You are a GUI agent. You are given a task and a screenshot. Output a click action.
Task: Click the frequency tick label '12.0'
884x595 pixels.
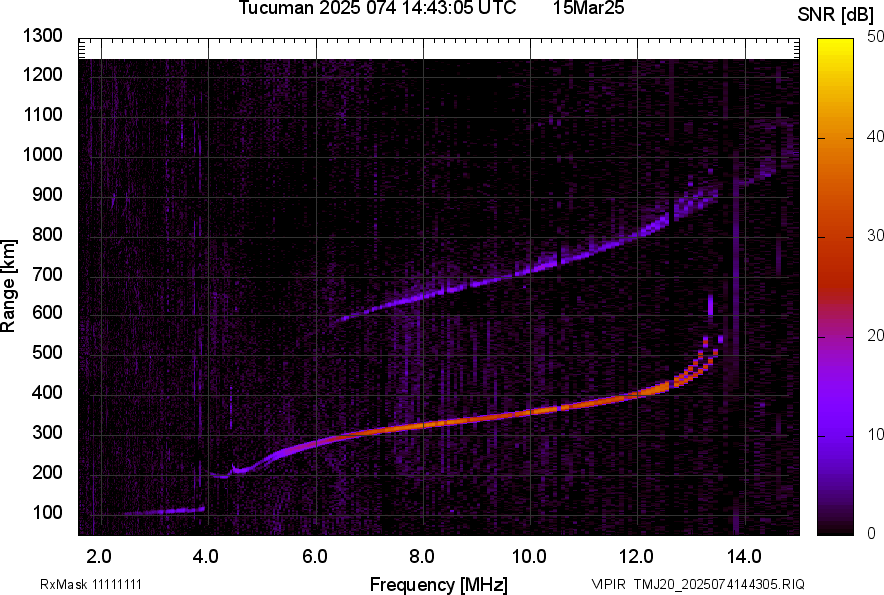coord(636,557)
